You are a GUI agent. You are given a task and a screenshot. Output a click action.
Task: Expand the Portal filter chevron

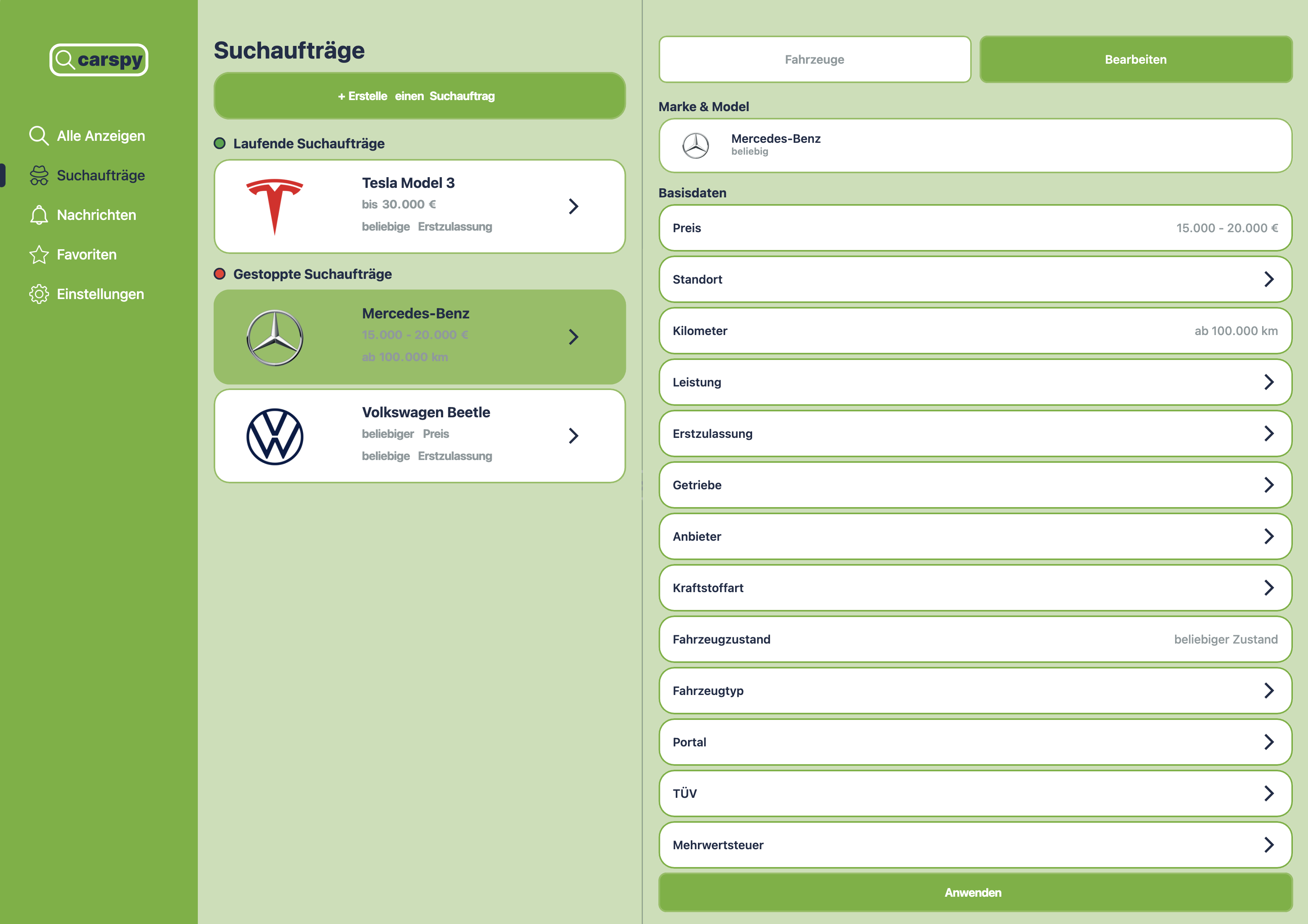click(1269, 742)
